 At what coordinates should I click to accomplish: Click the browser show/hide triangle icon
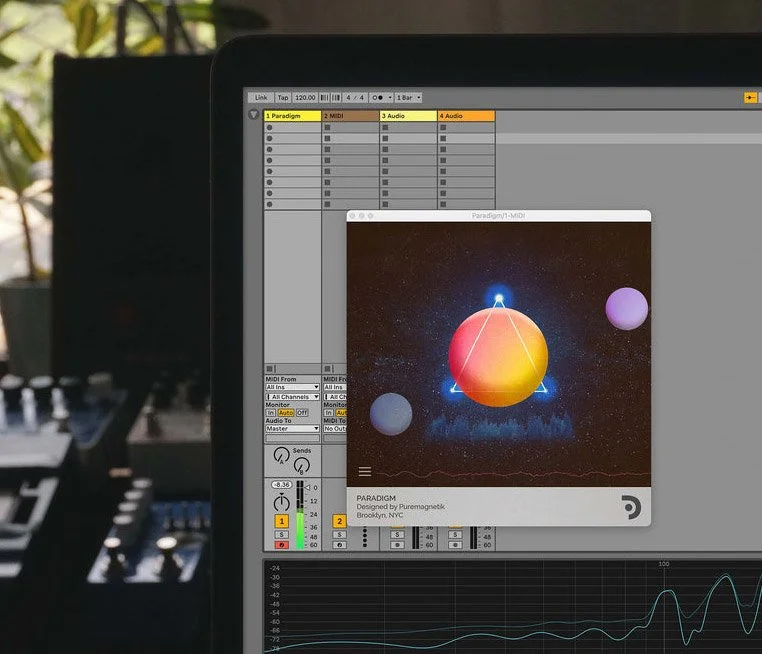coord(253,115)
